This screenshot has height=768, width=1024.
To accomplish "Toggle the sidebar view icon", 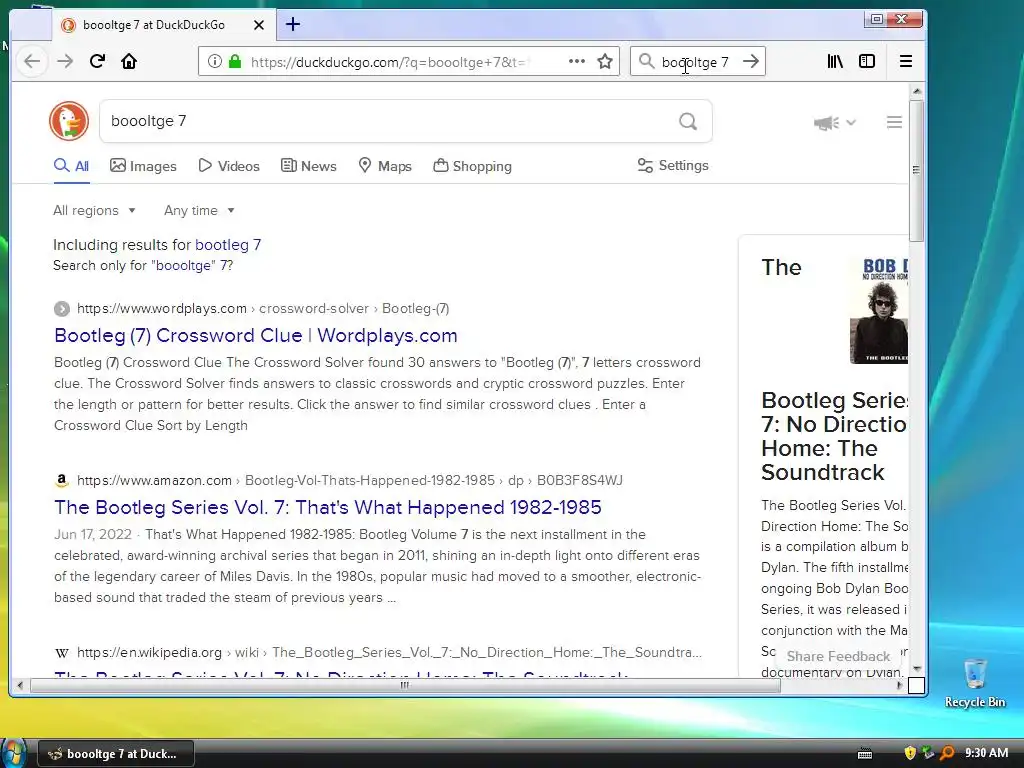I will click(x=867, y=61).
